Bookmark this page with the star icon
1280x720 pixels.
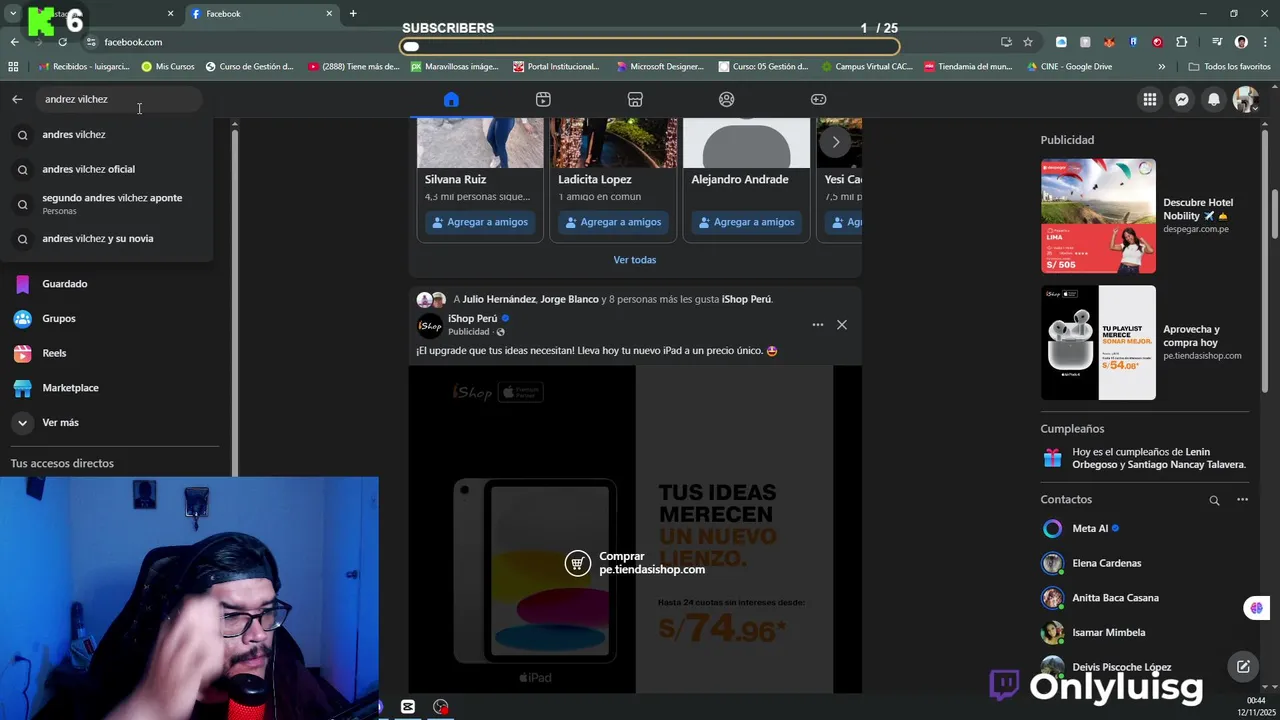click(x=1028, y=42)
